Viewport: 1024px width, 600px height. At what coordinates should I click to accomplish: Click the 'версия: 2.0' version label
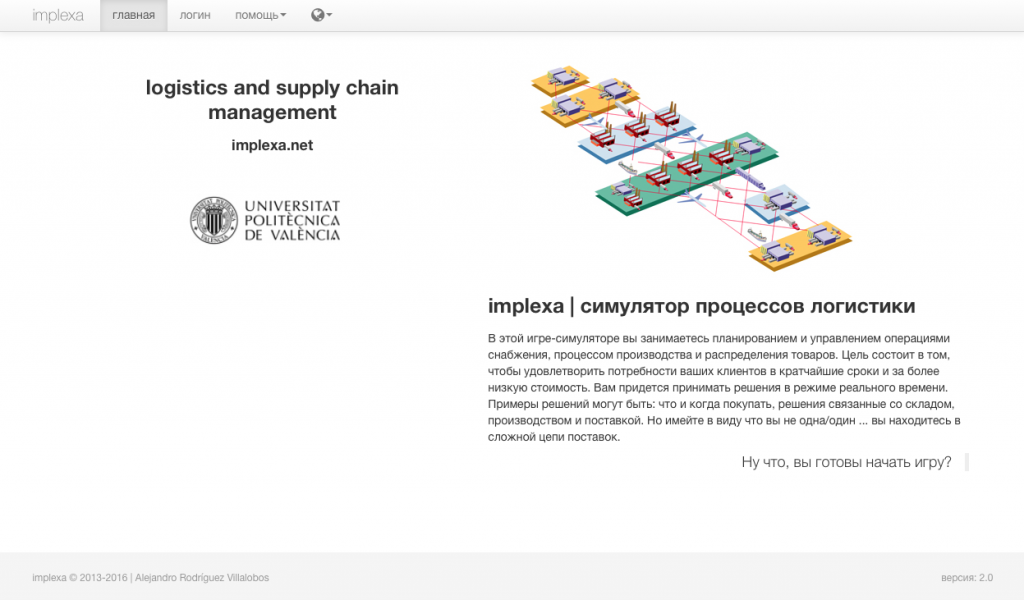968,577
